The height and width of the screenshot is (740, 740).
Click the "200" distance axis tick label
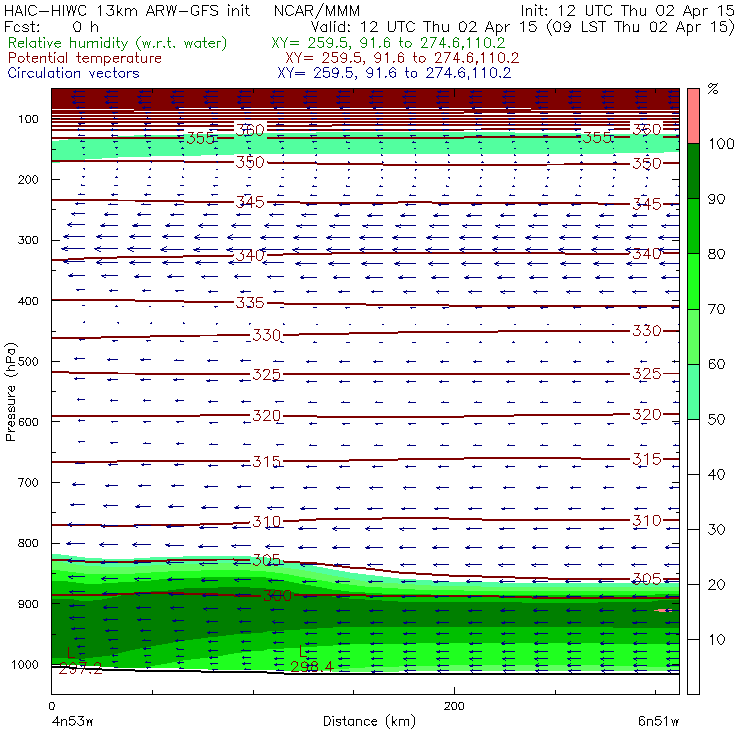(454, 706)
